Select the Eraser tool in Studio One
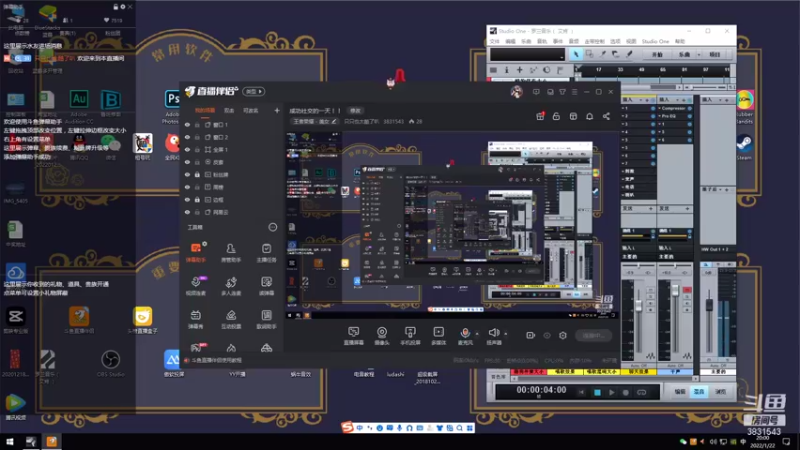Screen dimensions: 800x450 (x=616, y=54)
